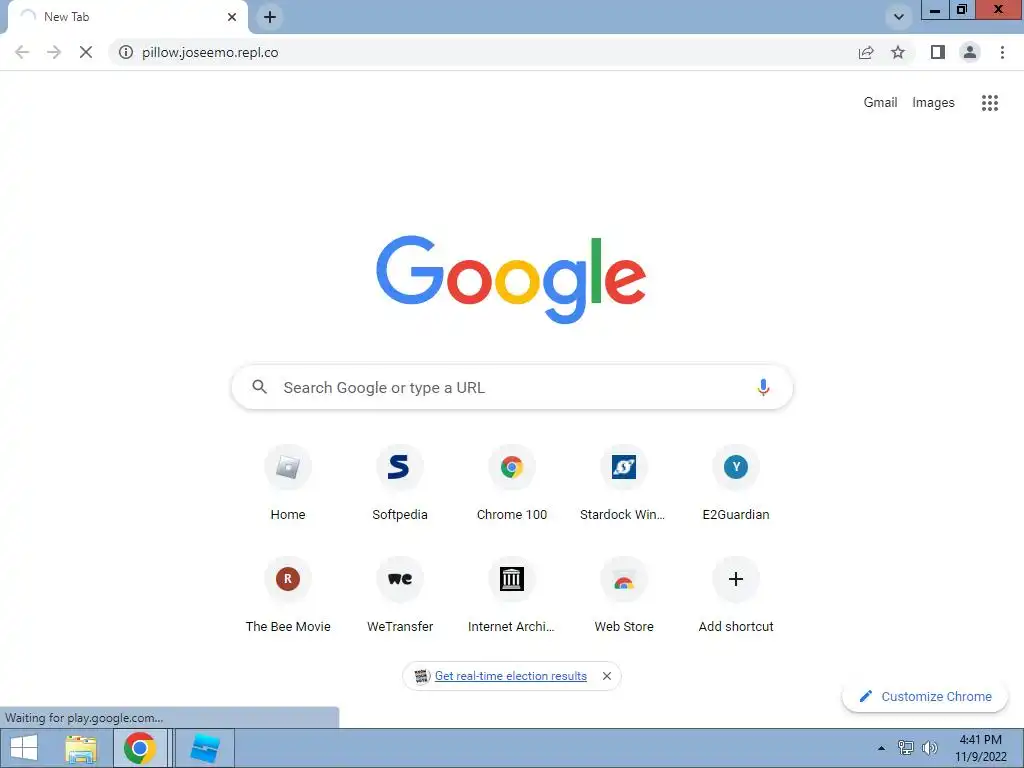Open Chrome three-dot menu
The height and width of the screenshot is (768, 1024).
coord(1002,52)
